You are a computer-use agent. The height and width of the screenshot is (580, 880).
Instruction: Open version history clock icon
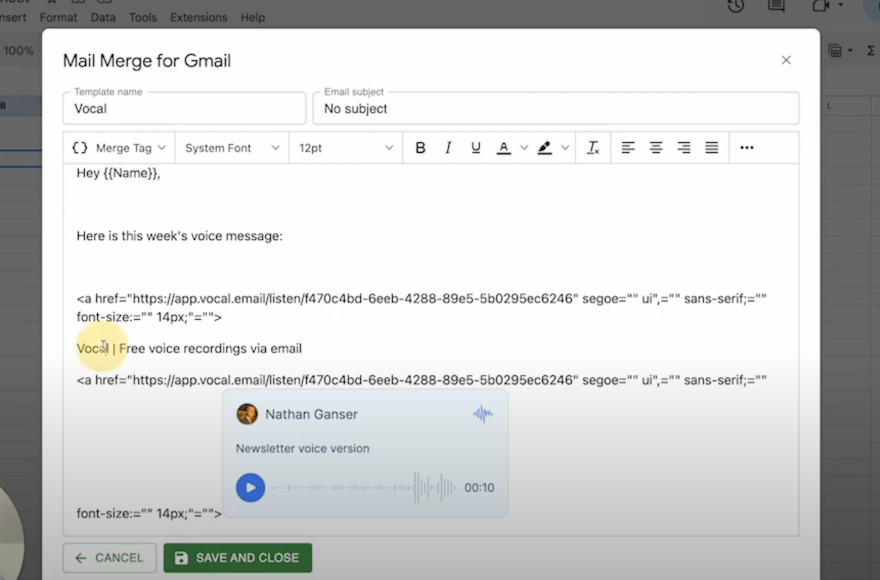(x=736, y=6)
